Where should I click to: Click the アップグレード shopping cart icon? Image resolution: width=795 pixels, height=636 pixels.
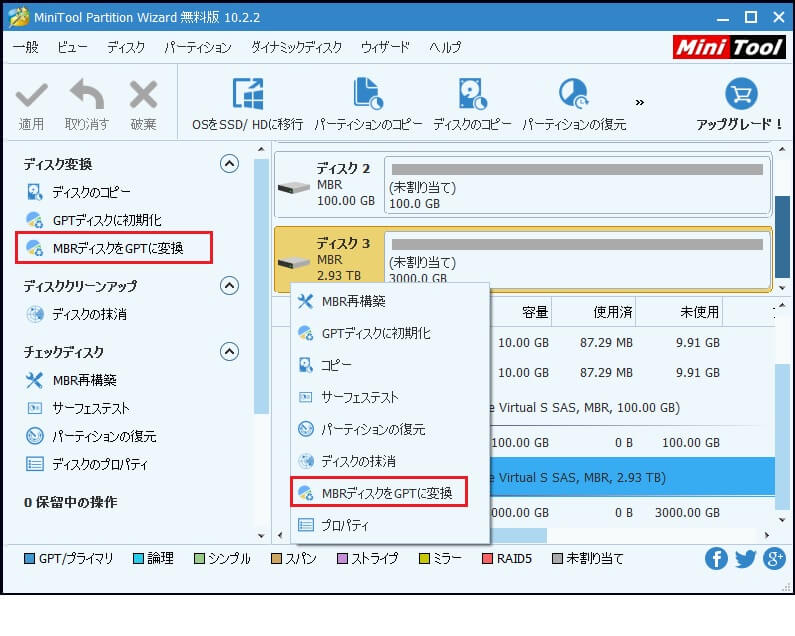coord(741,94)
